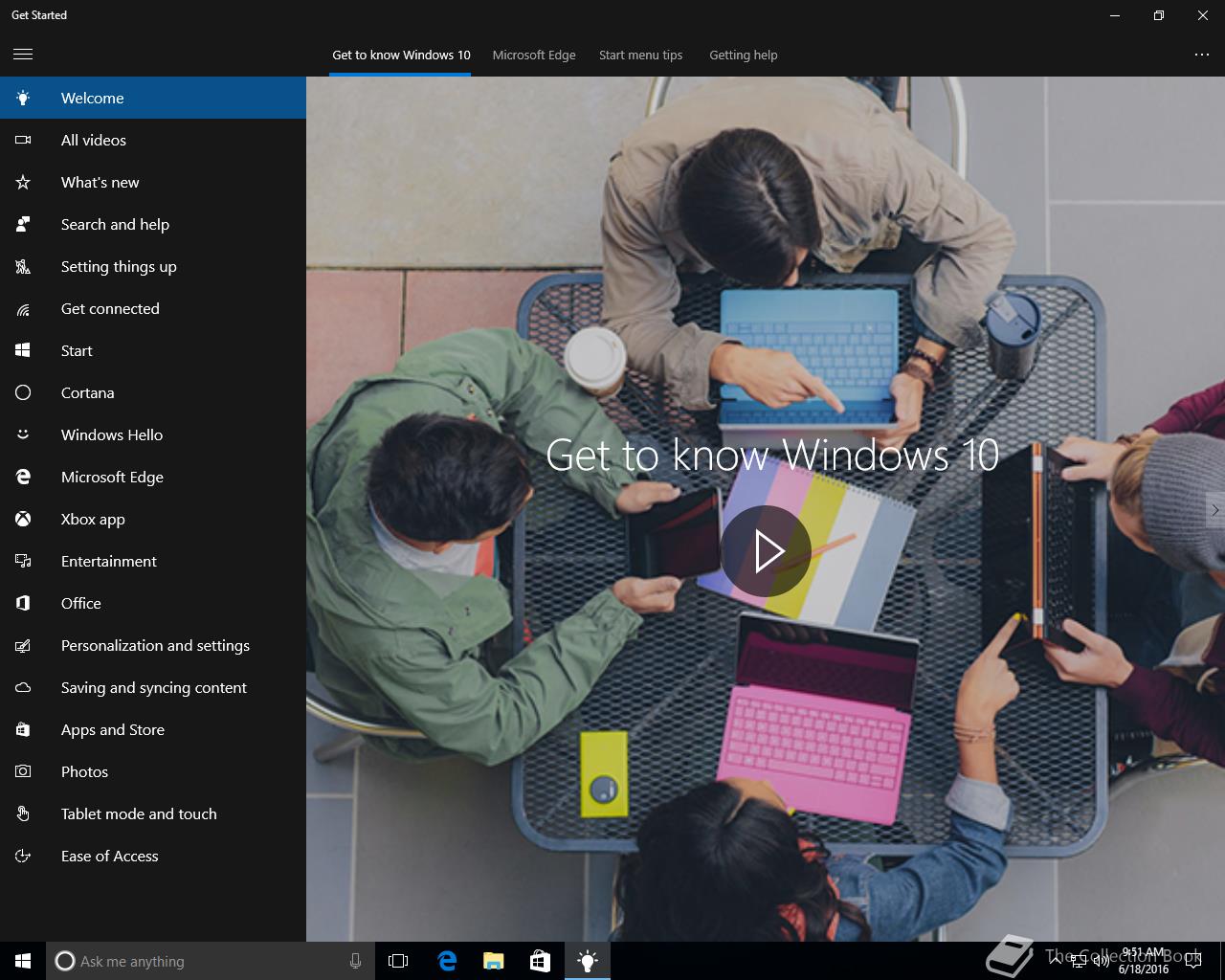Open Saving and syncing content topic

click(153, 687)
